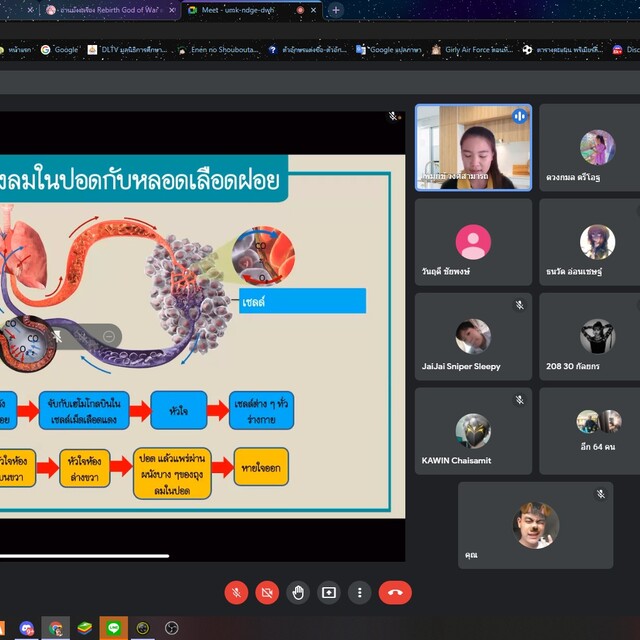Open the tile showing 64 other participants

point(598,431)
